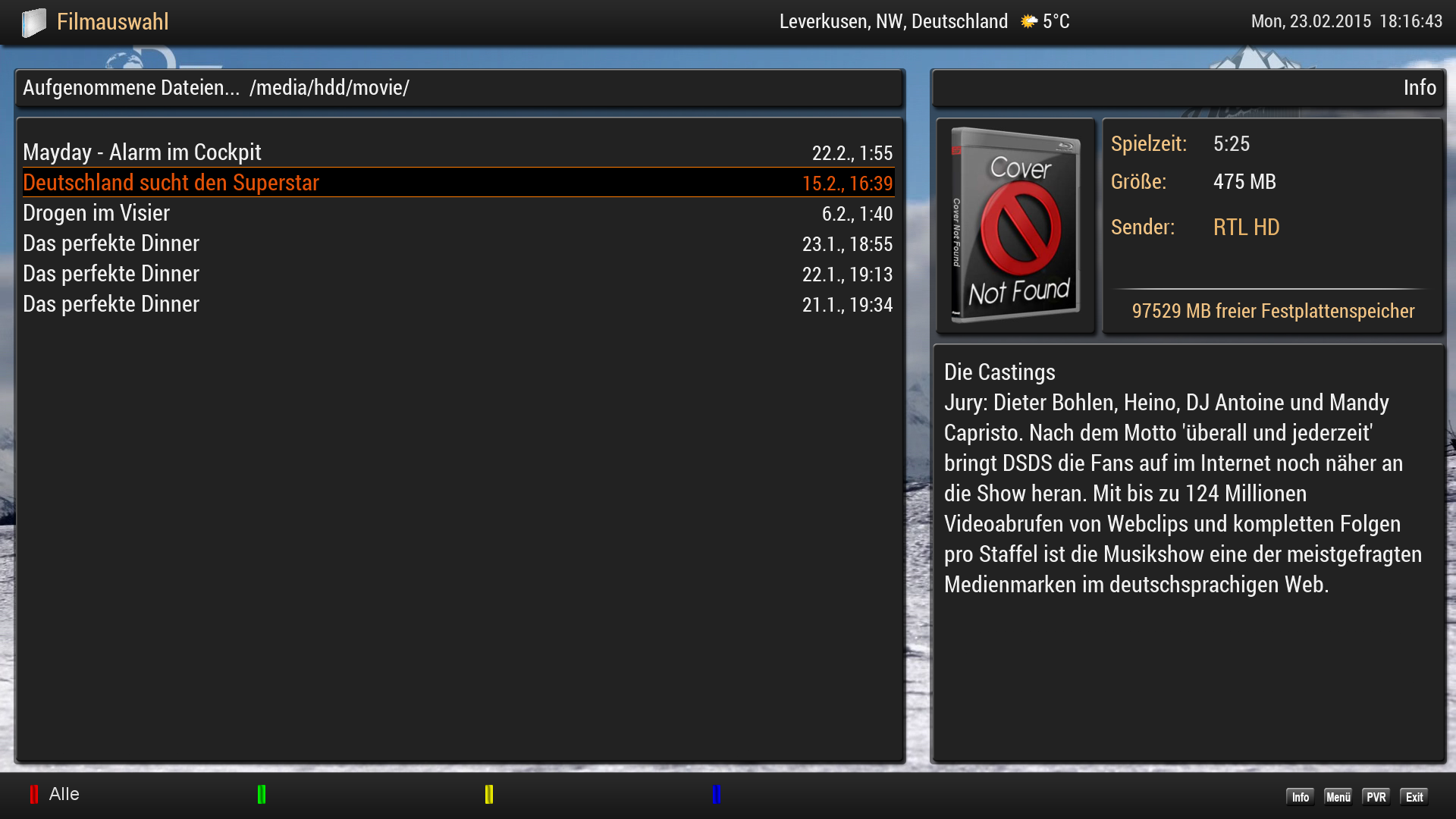Click the /media/hdd/movie/ path header
Screen dimensions: 1456x819
point(329,88)
